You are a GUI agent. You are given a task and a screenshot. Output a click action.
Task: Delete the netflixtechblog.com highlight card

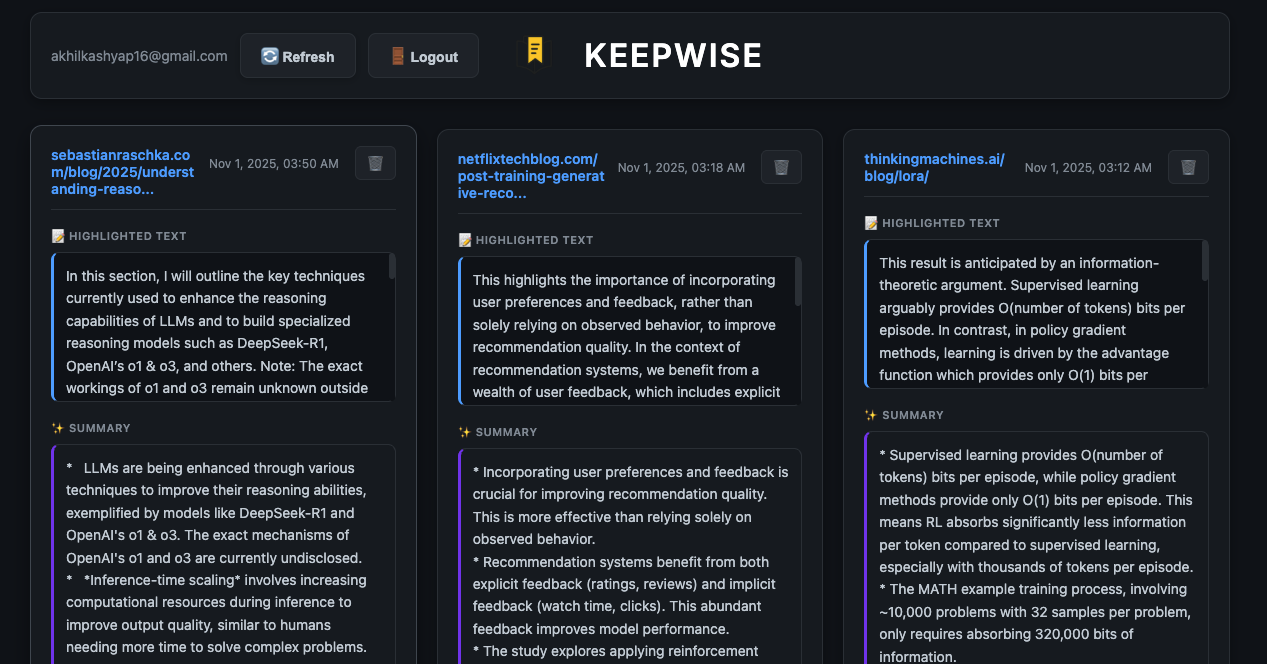(x=781, y=167)
